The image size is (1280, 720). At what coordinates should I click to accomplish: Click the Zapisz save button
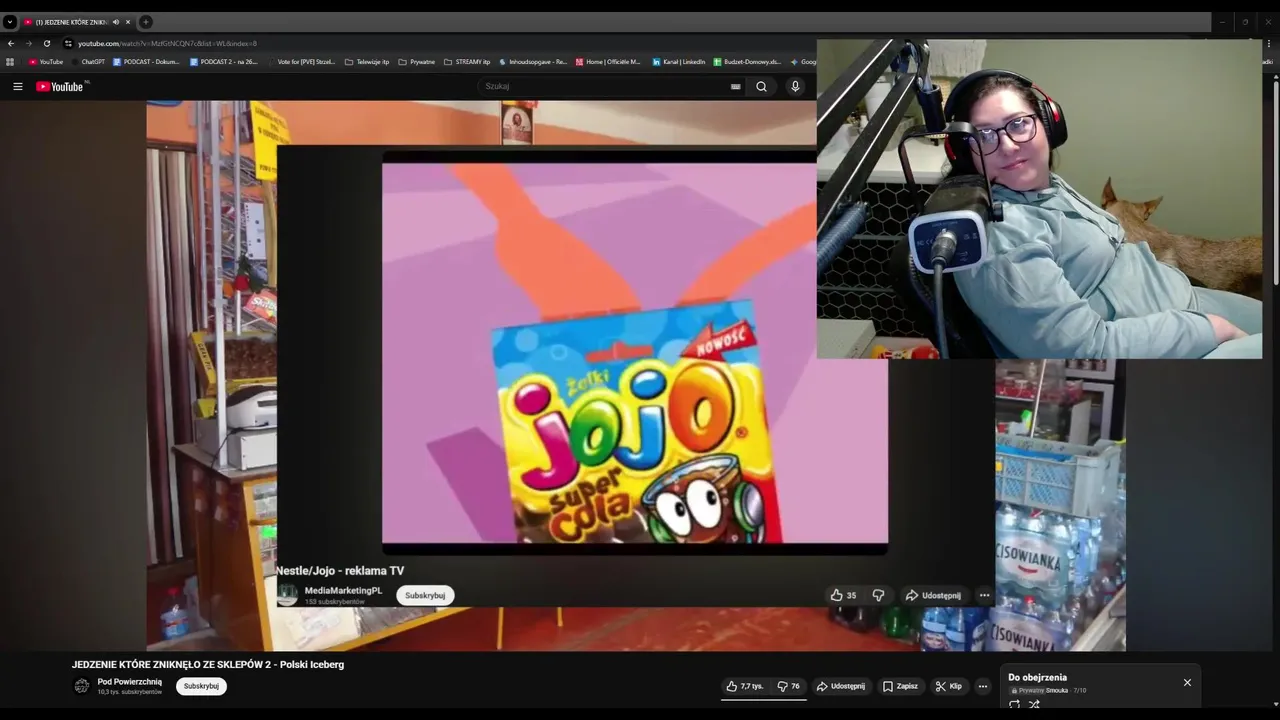click(900, 686)
